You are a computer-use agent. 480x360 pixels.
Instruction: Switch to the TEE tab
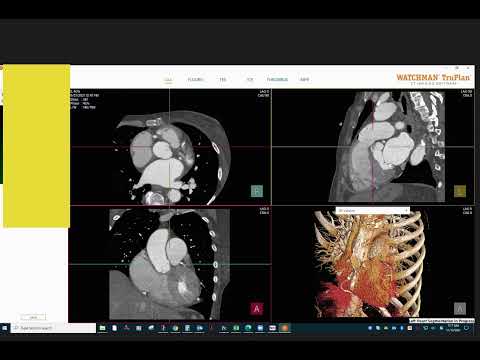(223, 80)
